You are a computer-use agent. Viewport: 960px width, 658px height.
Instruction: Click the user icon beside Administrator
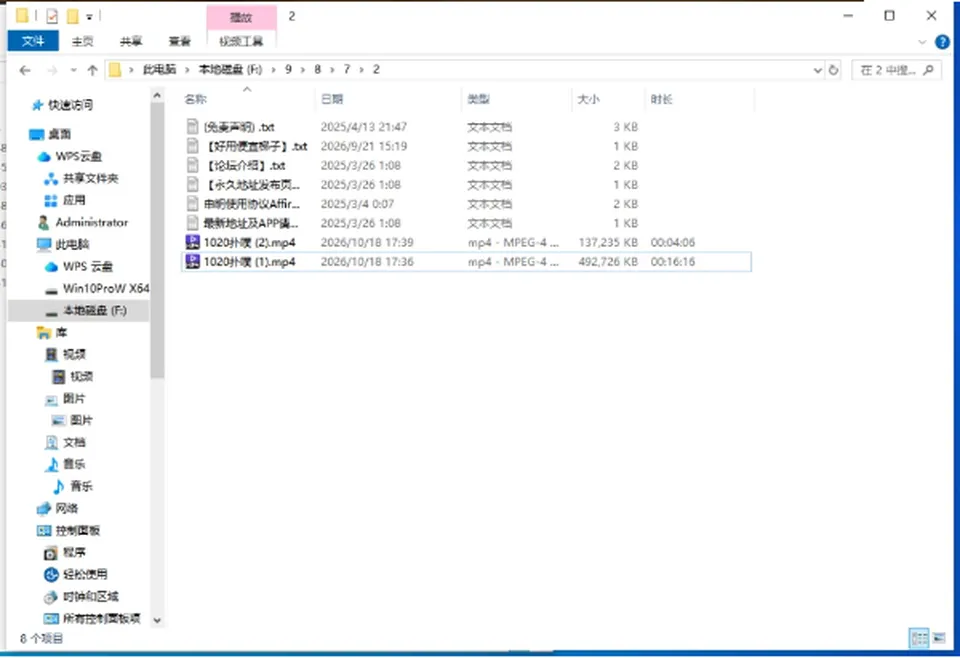click(43, 222)
